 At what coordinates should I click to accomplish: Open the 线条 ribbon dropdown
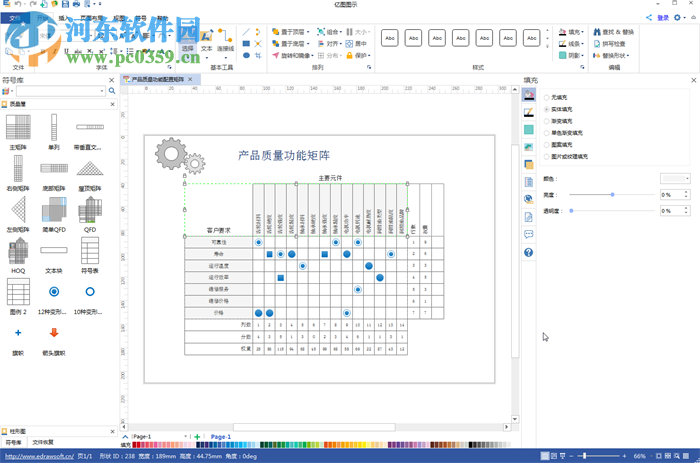point(571,44)
